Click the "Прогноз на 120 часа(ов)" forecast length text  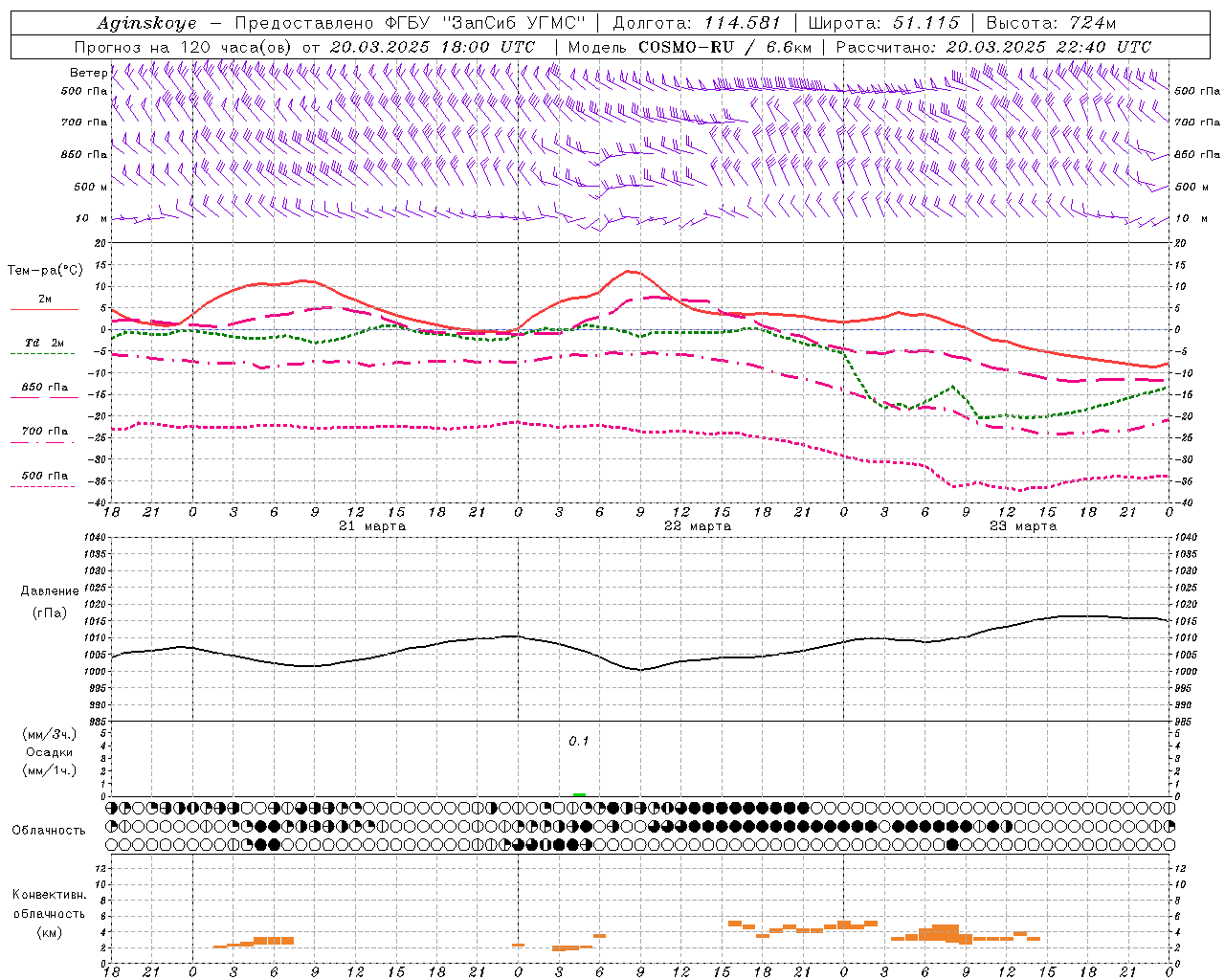pyautogui.click(x=184, y=47)
